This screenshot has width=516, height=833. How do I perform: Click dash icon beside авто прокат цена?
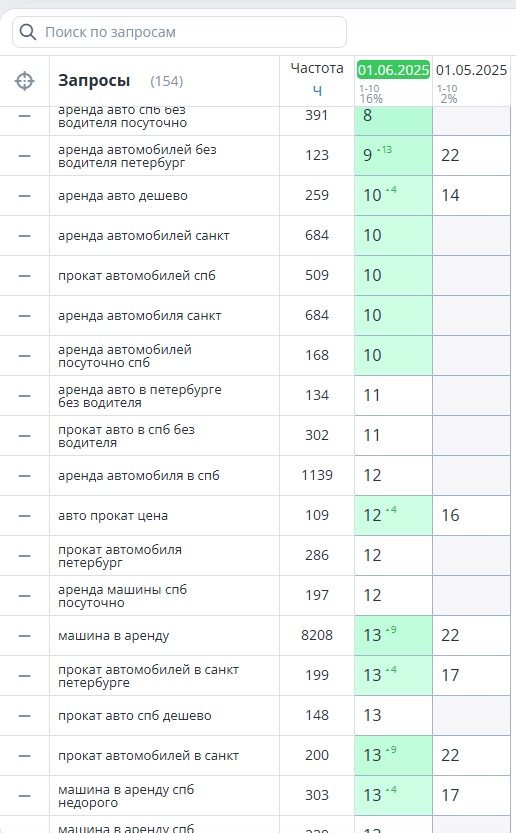(x=24, y=515)
